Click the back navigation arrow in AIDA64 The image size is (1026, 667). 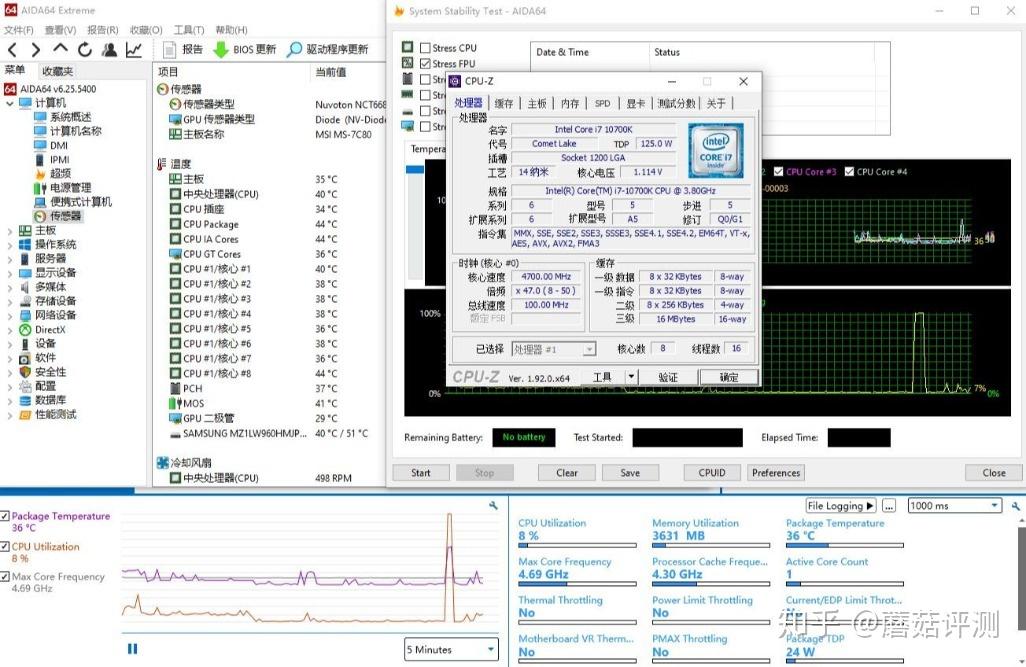pos(13,48)
